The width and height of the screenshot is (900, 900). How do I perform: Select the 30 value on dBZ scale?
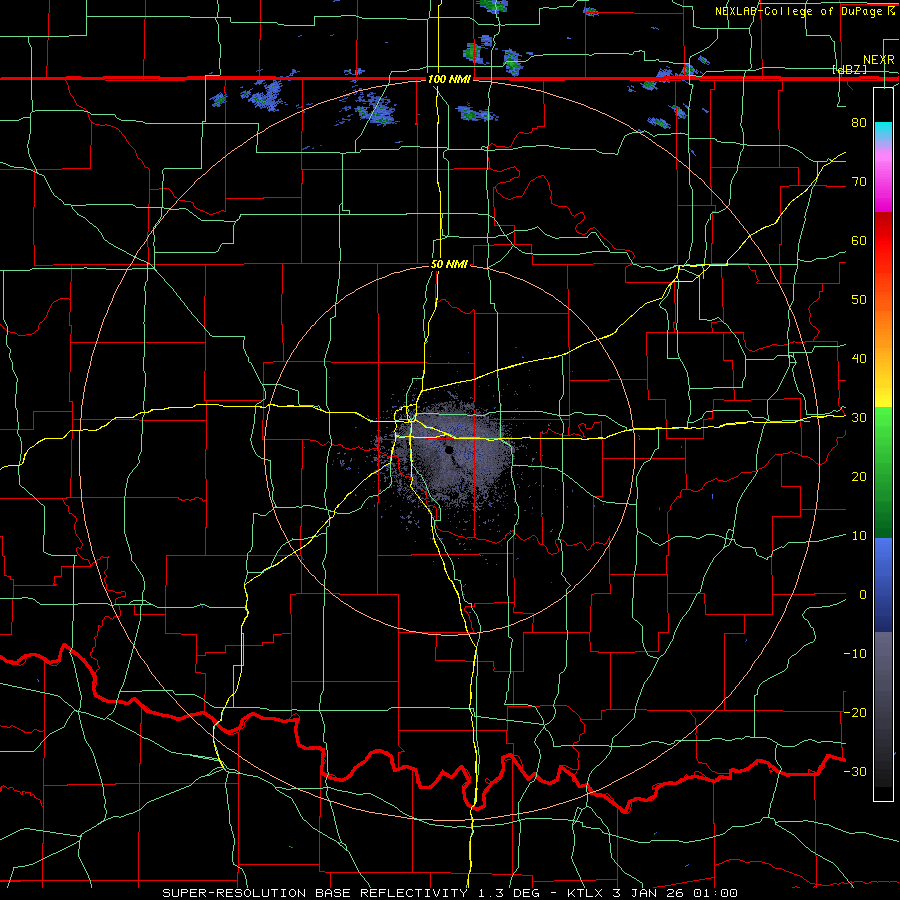click(x=859, y=417)
